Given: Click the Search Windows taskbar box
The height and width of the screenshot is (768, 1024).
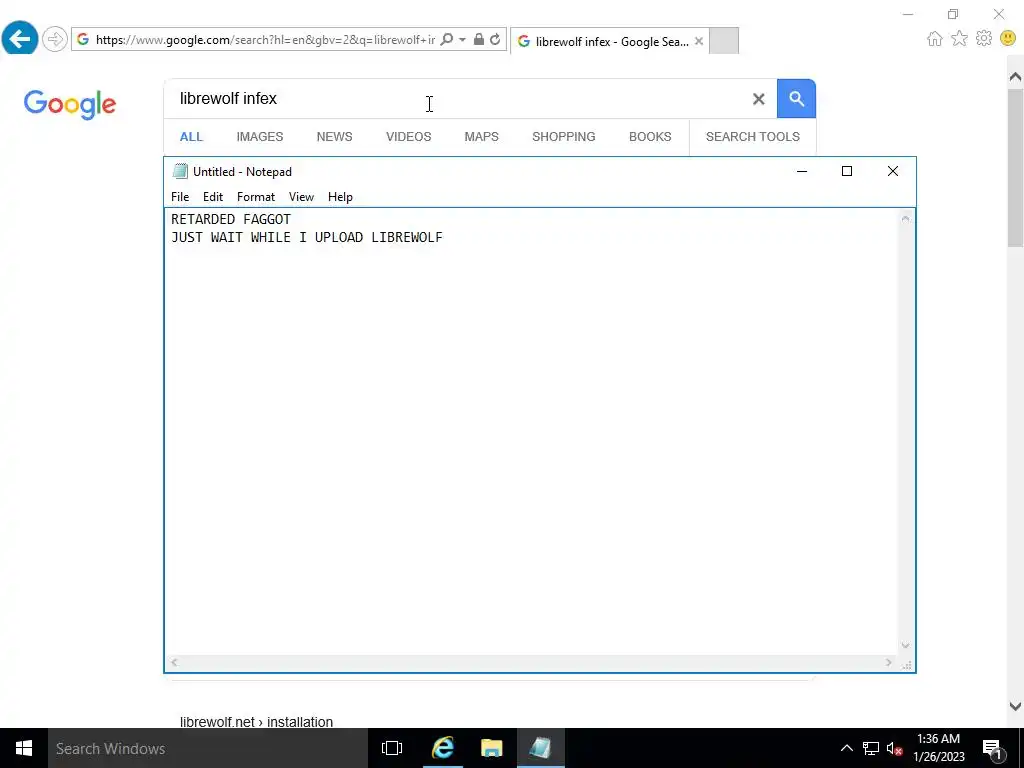Looking at the screenshot, I should click(x=208, y=748).
